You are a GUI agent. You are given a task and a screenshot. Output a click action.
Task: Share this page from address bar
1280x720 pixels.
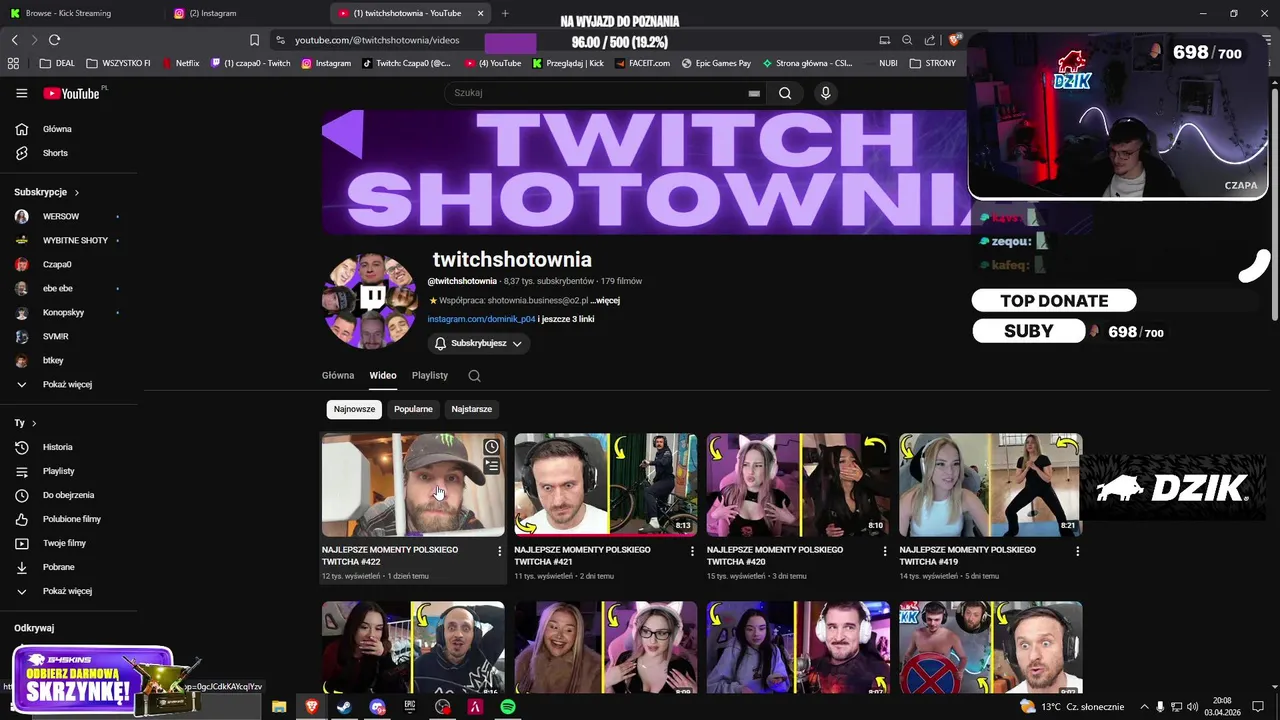930,40
